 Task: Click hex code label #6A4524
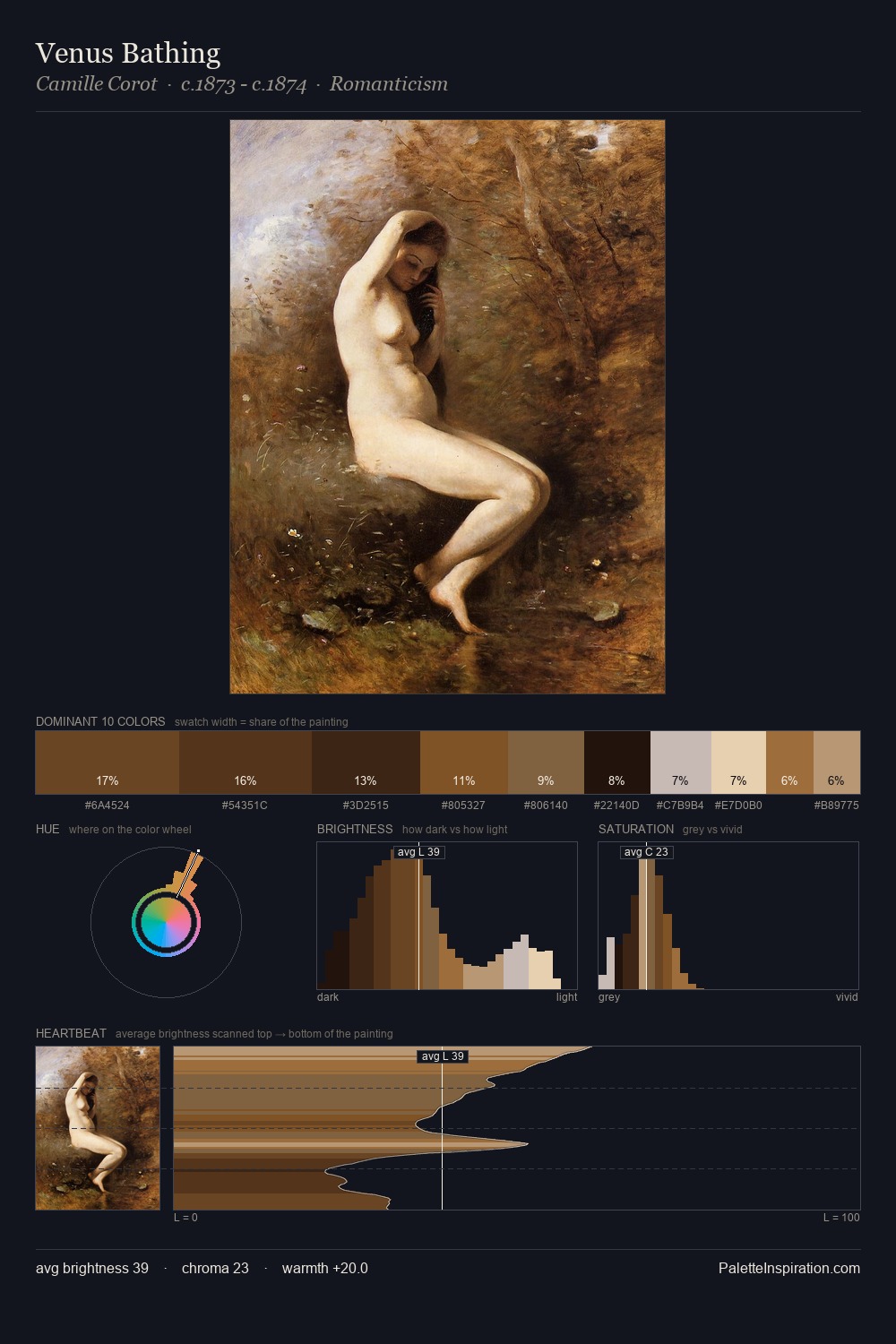coord(108,806)
